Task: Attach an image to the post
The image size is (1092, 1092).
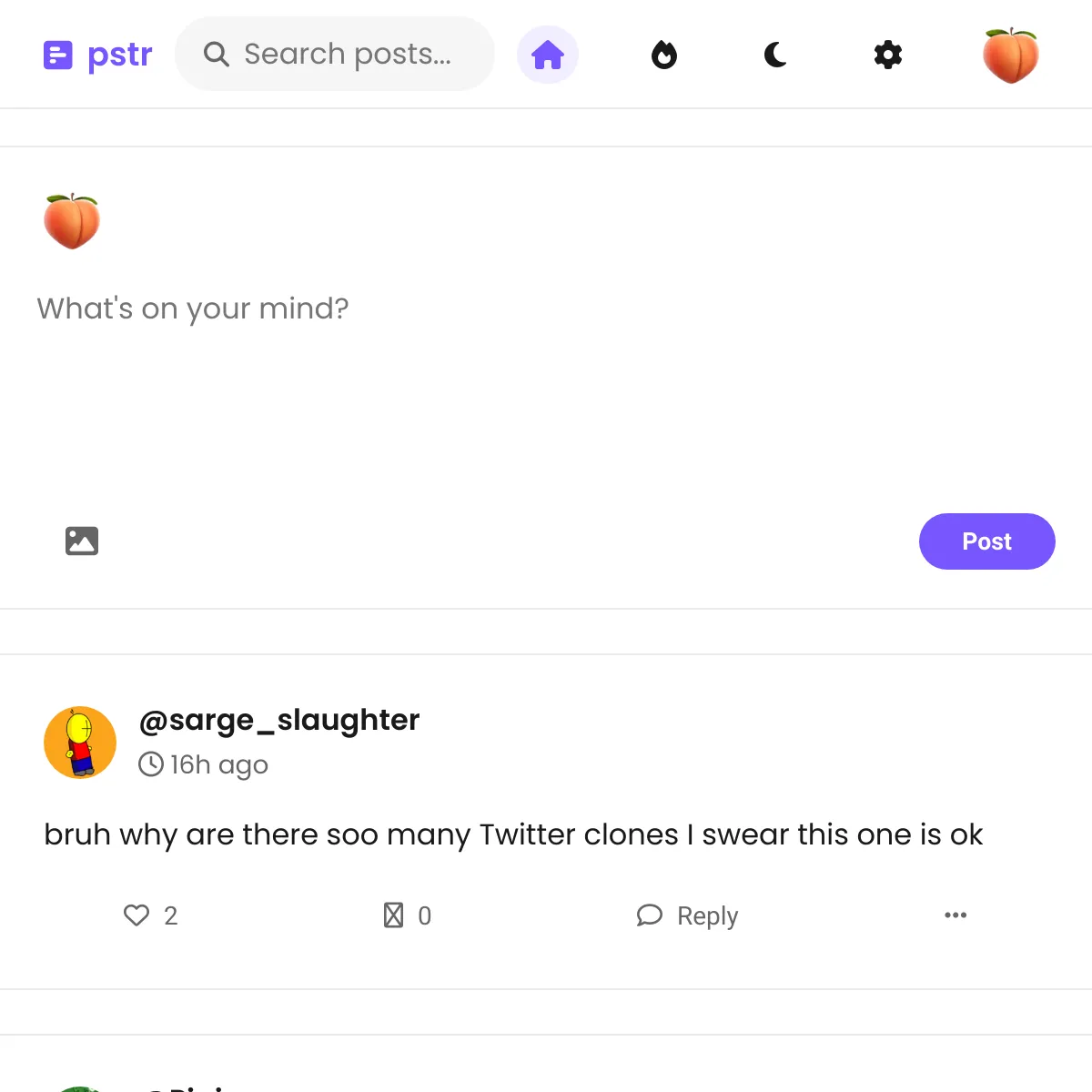Action: (x=82, y=541)
